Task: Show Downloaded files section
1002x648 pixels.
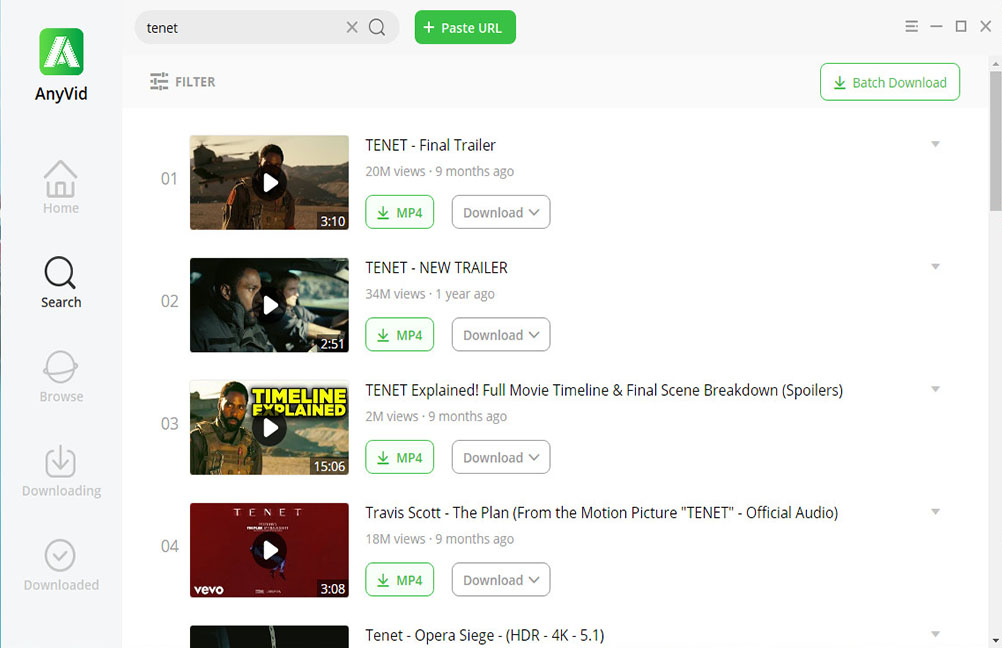Action: coord(61,565)
